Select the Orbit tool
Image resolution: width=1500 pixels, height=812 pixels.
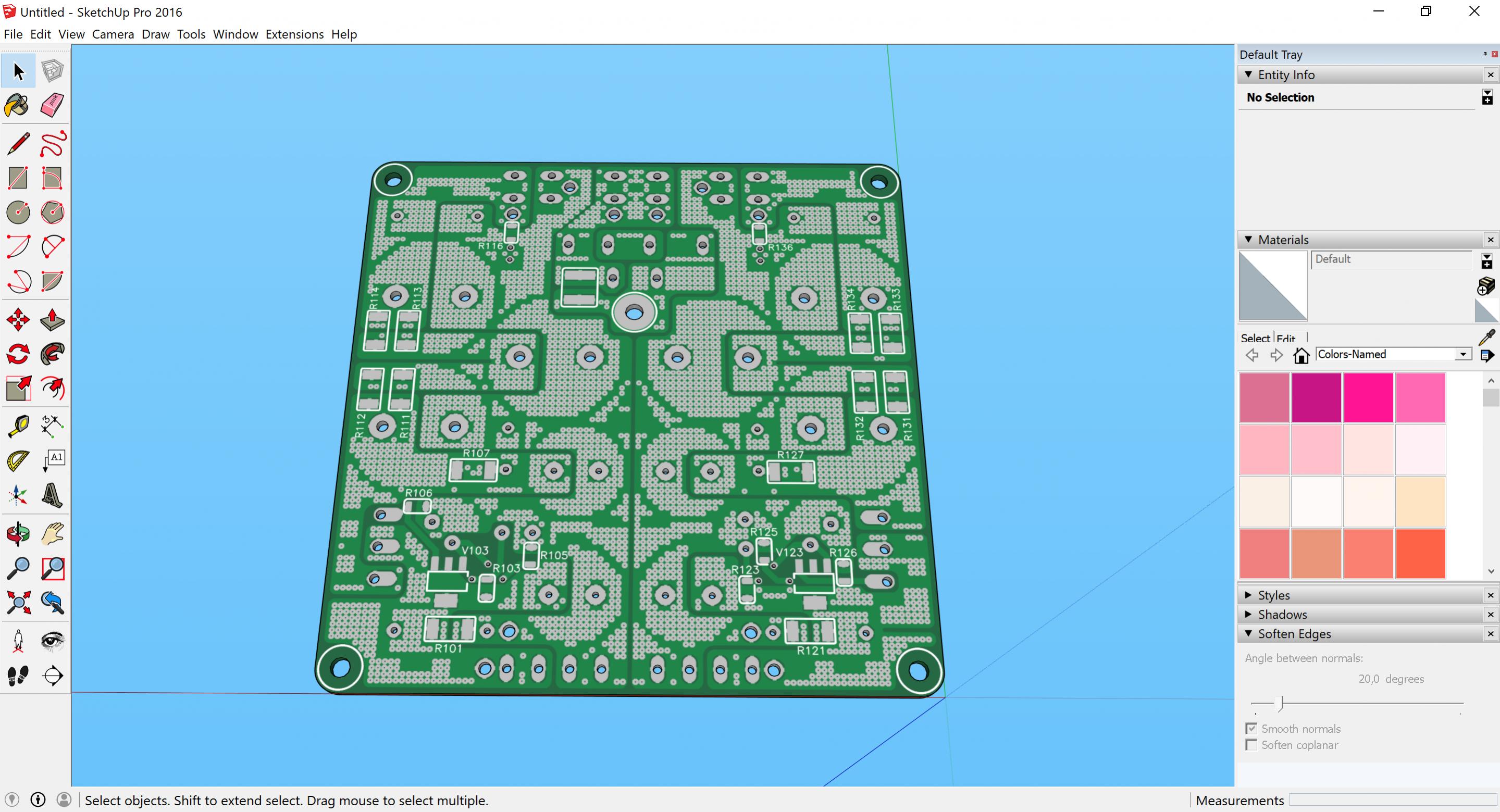tap(18, 534)
